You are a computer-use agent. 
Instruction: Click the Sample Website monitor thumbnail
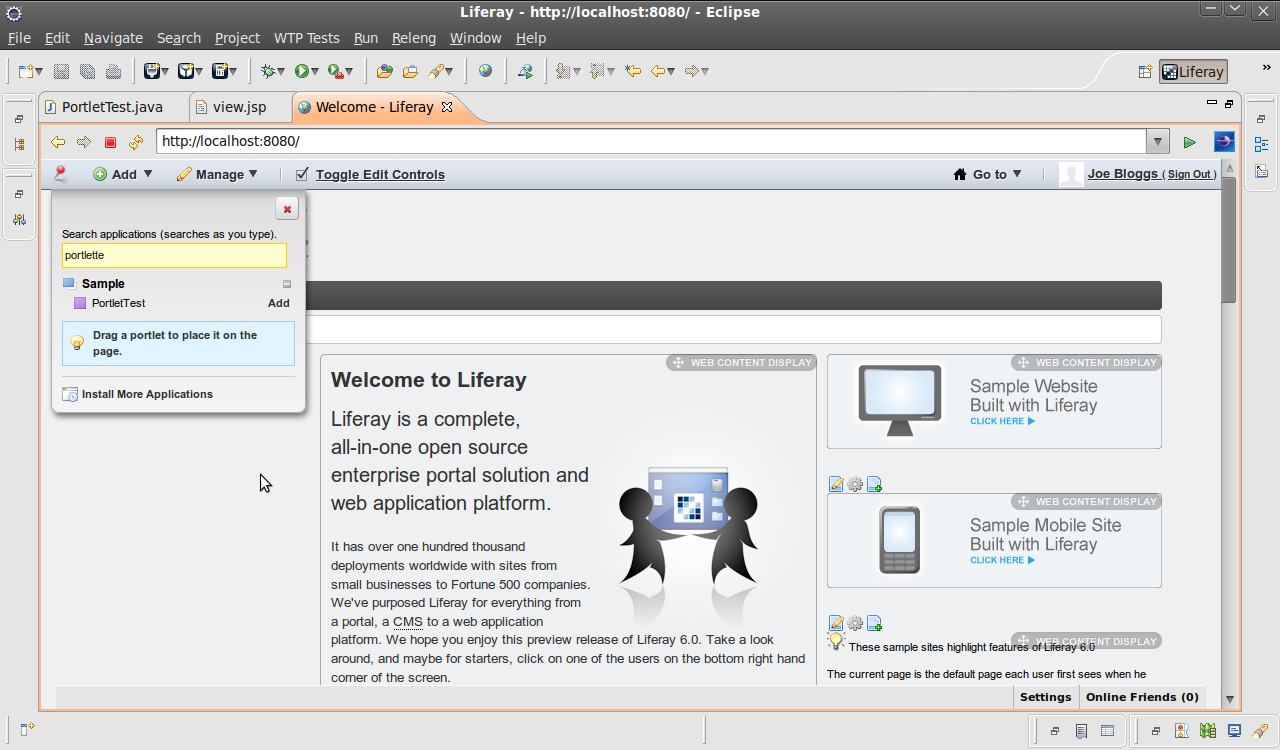point(900,401)
